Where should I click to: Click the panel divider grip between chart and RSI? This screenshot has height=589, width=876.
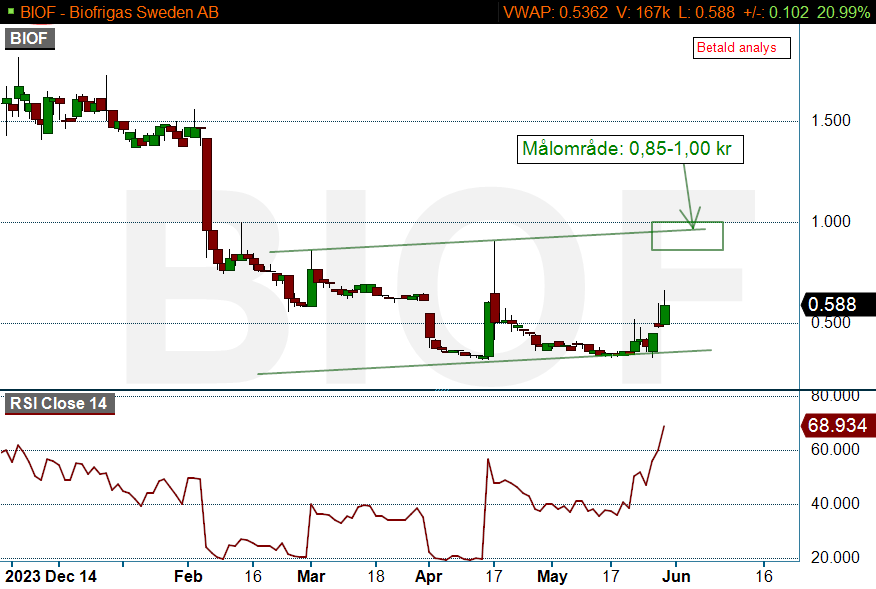click(x=442, y=389)
